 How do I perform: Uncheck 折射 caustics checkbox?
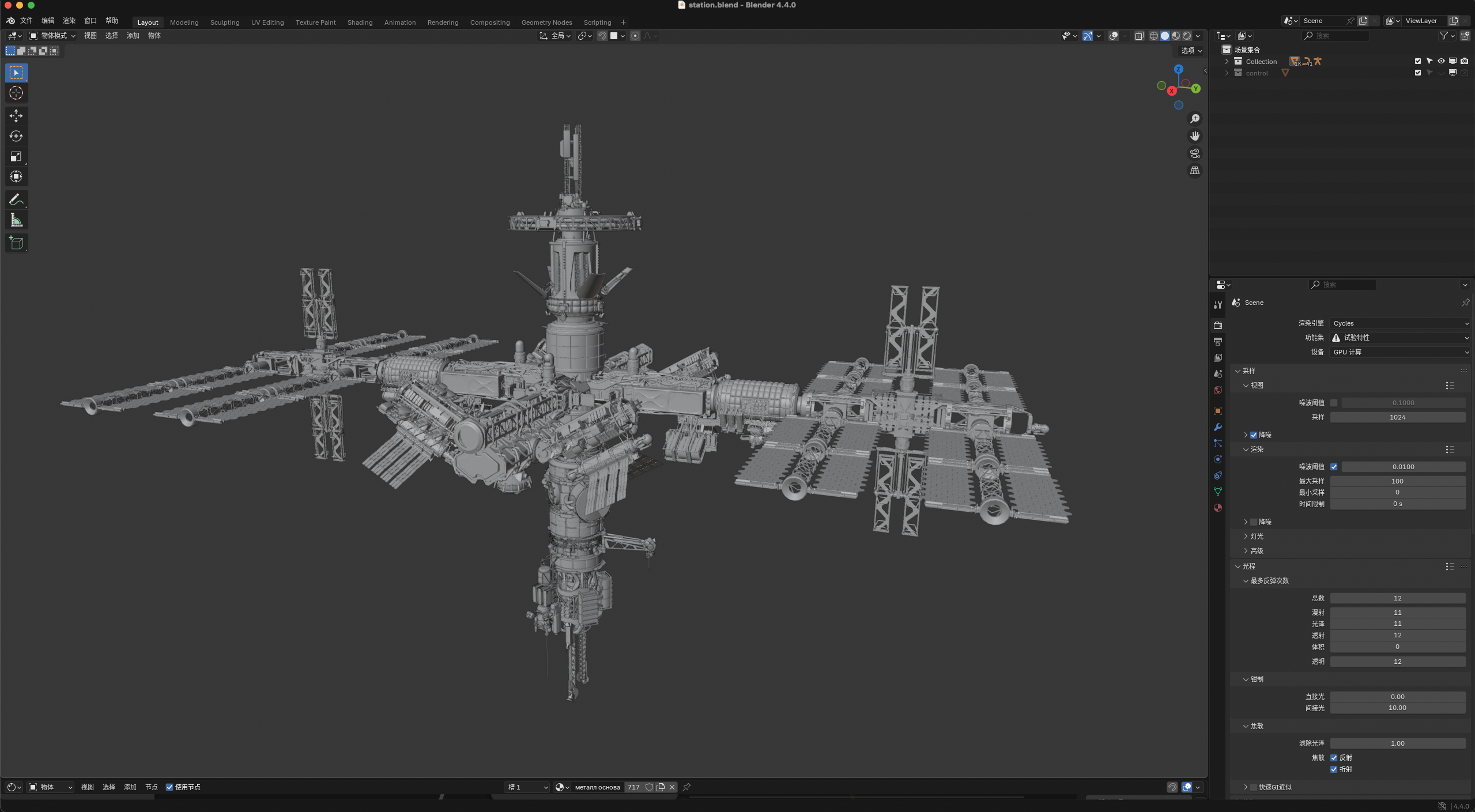(1334, 769)
